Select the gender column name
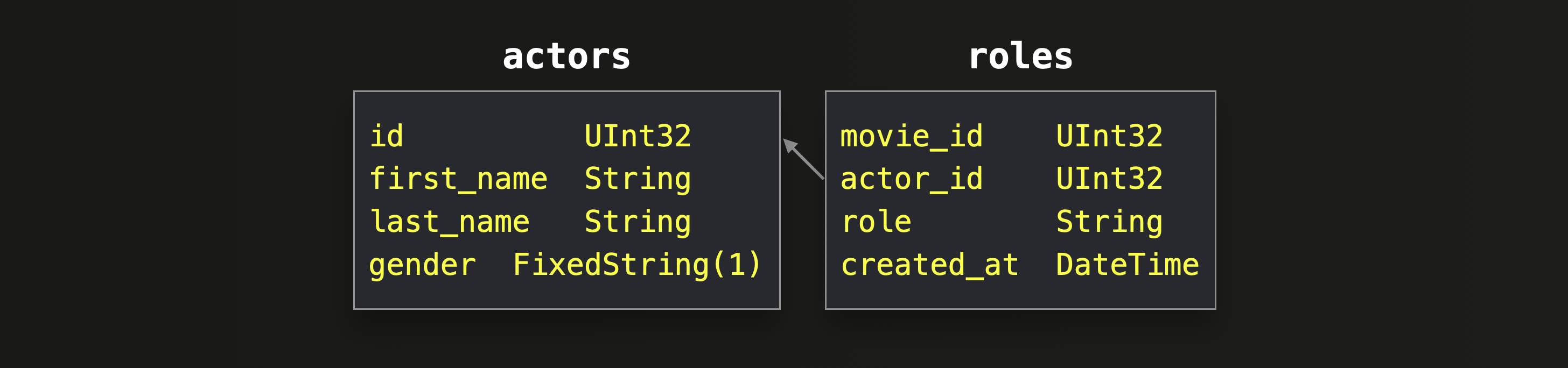1568x368 pixels. (422, 265)
